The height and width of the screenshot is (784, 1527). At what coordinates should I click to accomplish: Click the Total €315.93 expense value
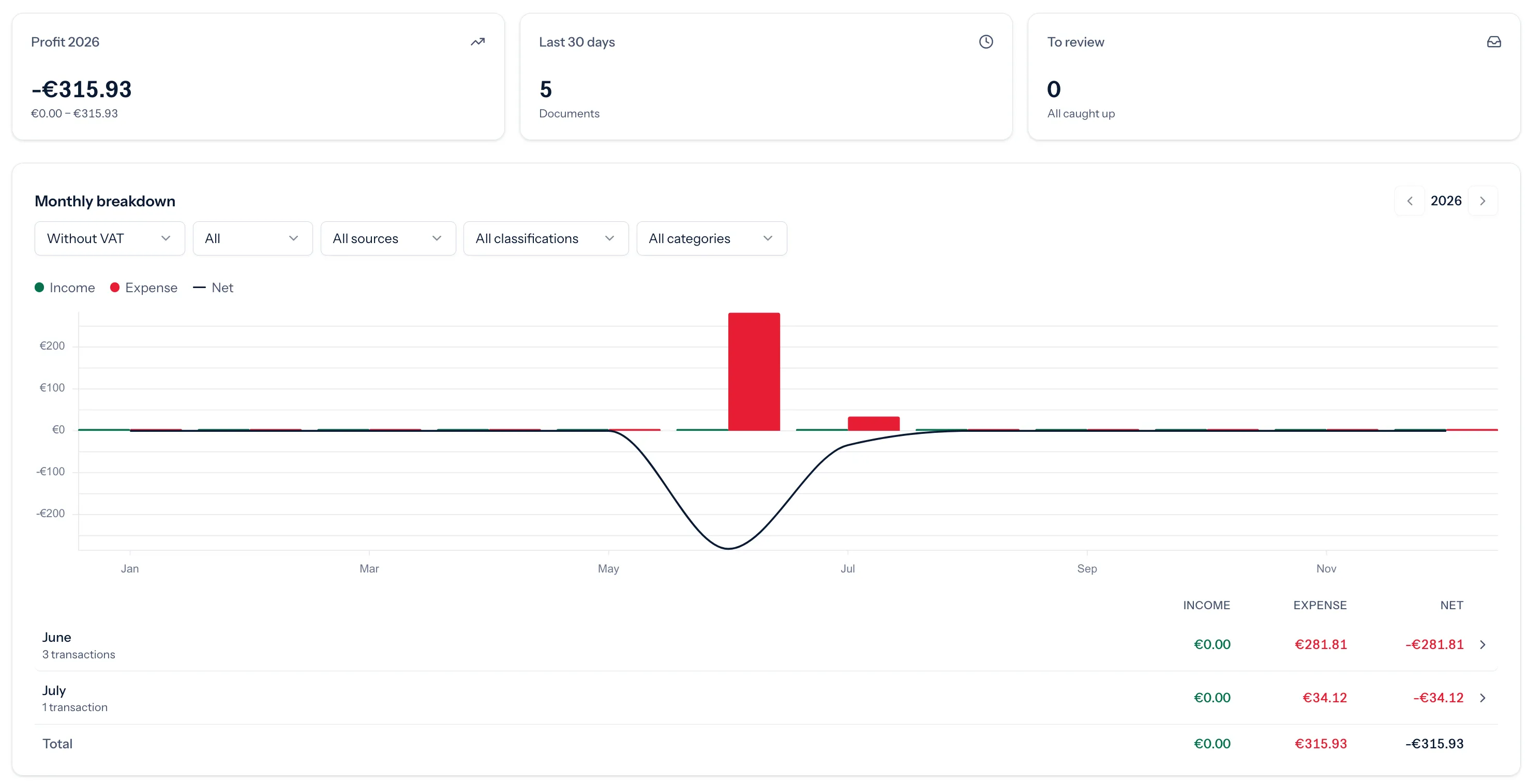point(1320,744)
